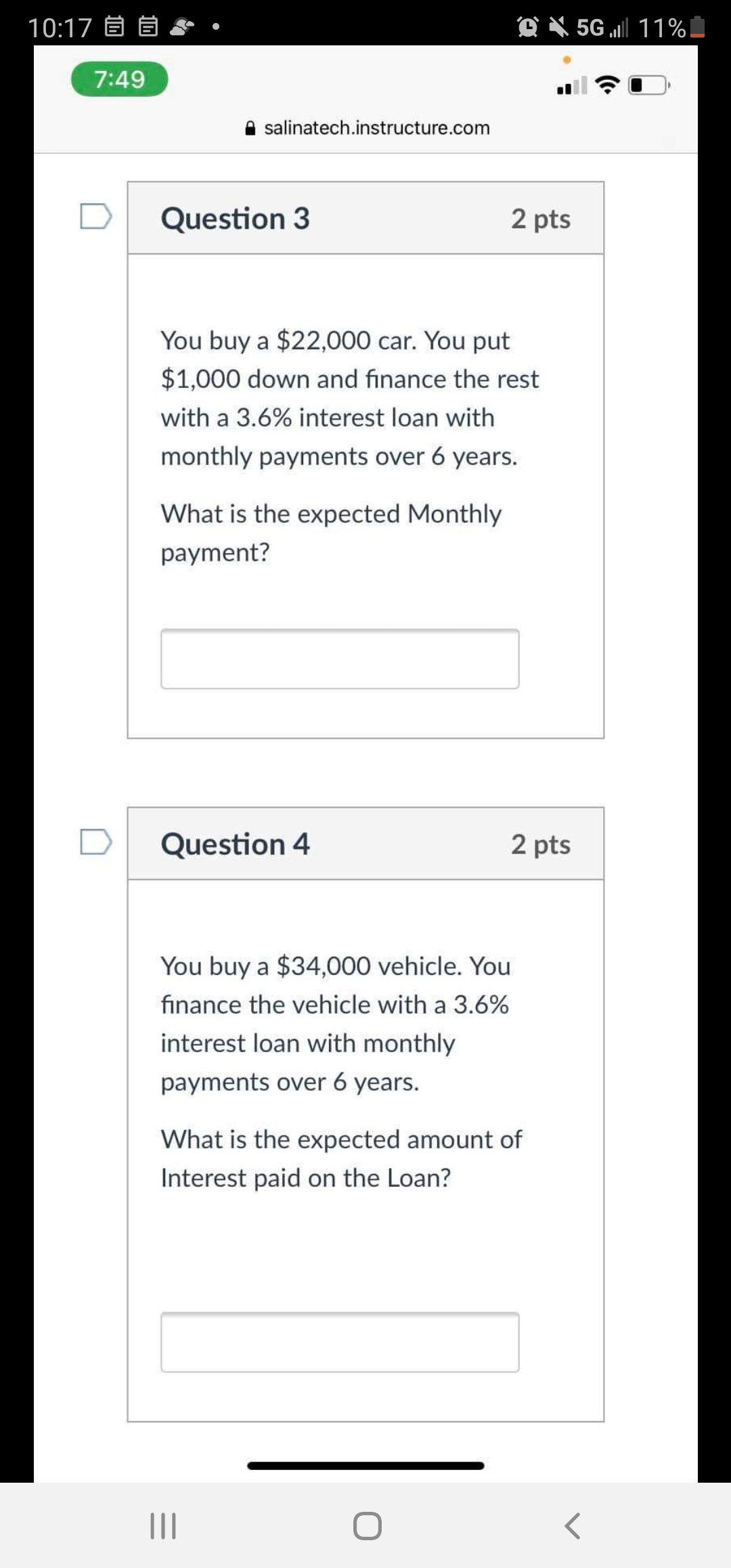This screenshot has width=731, height=1568.
Task: Tap the 5G signal strength indicator
Action: point(602,27)
